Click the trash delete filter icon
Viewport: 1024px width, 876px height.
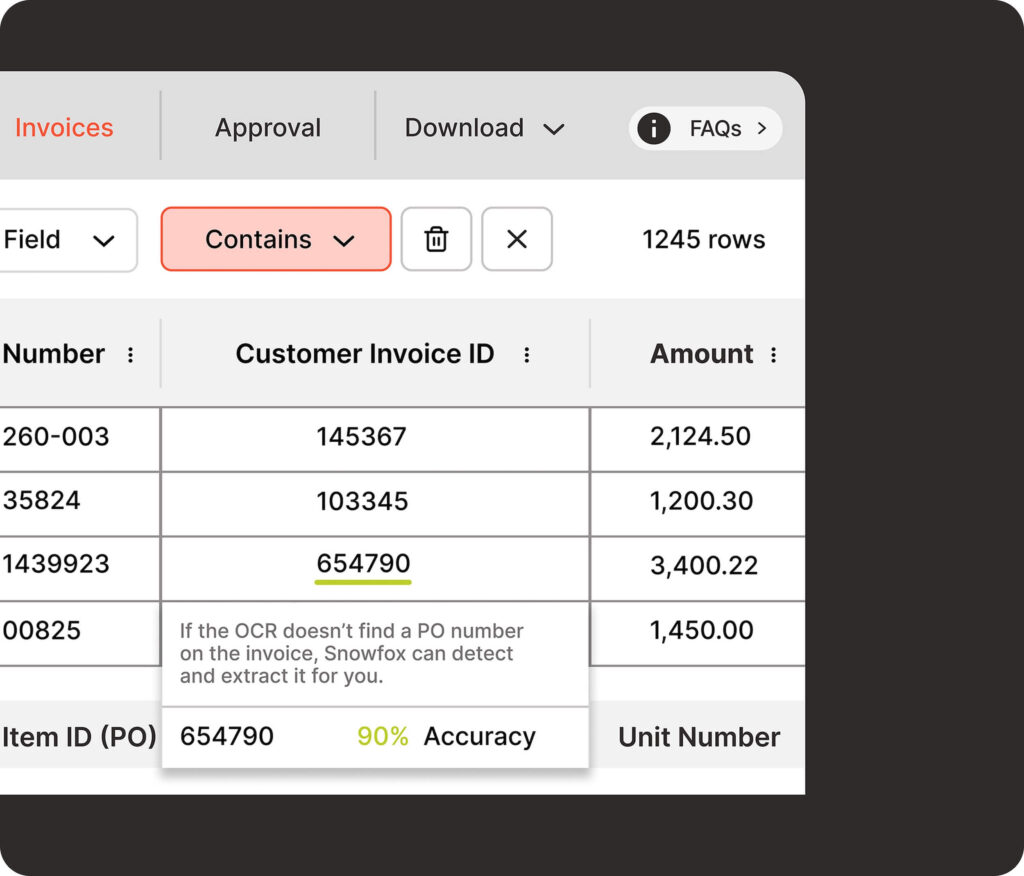pos(436,240)
